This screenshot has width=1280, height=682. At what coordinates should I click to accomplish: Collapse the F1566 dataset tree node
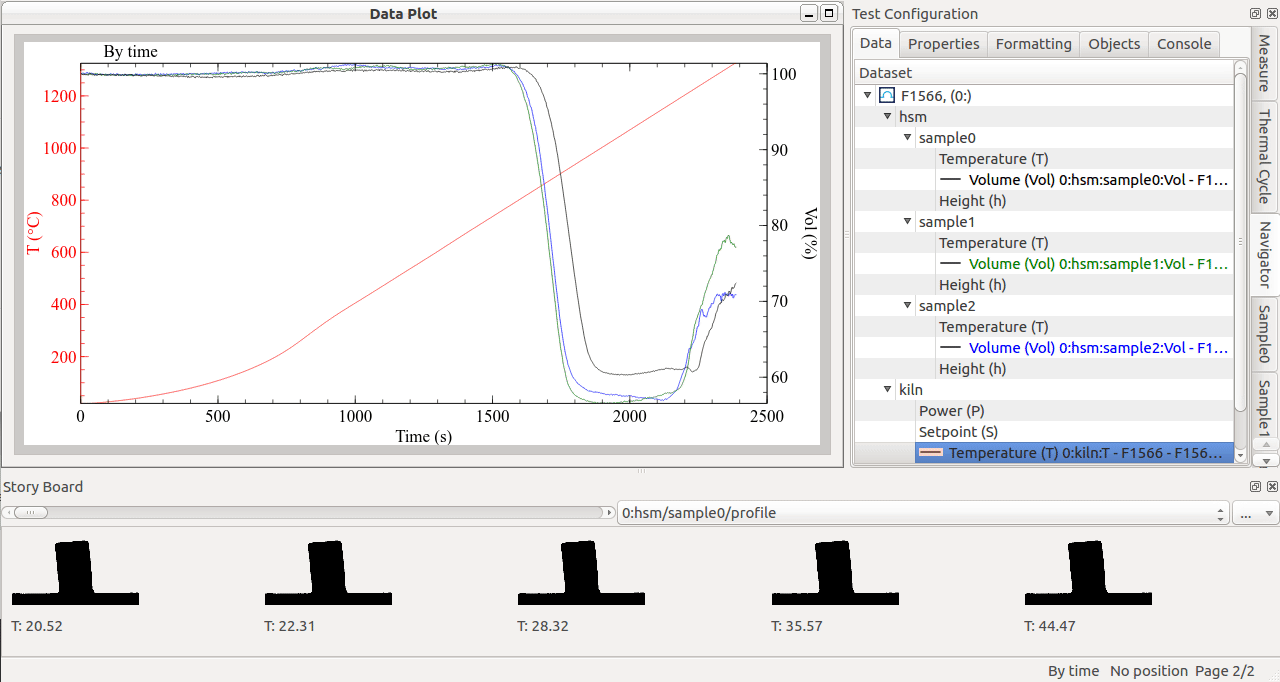[x=867, y=96]
